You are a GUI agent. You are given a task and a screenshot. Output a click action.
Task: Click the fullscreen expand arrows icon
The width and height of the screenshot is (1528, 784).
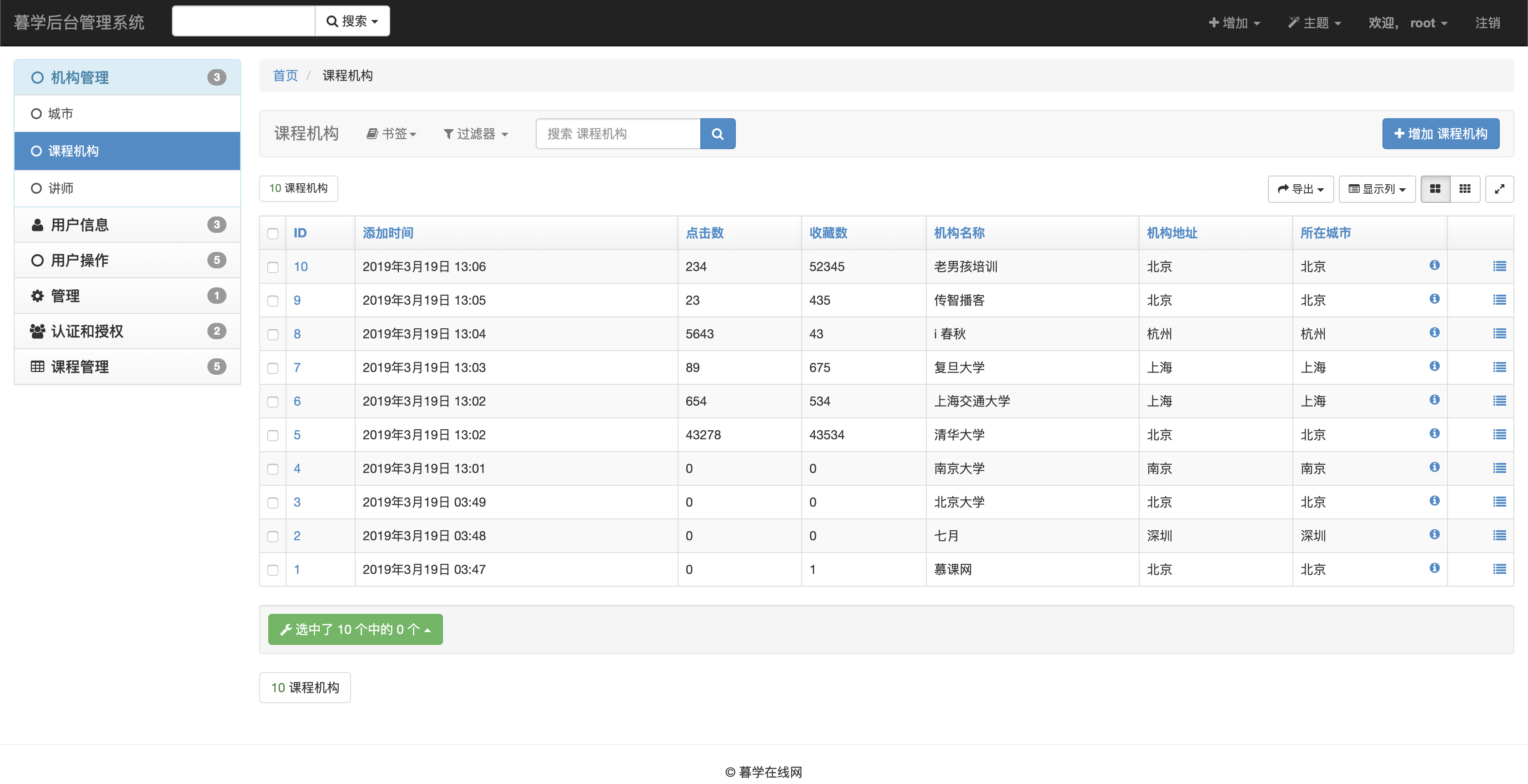[1499, 189]
